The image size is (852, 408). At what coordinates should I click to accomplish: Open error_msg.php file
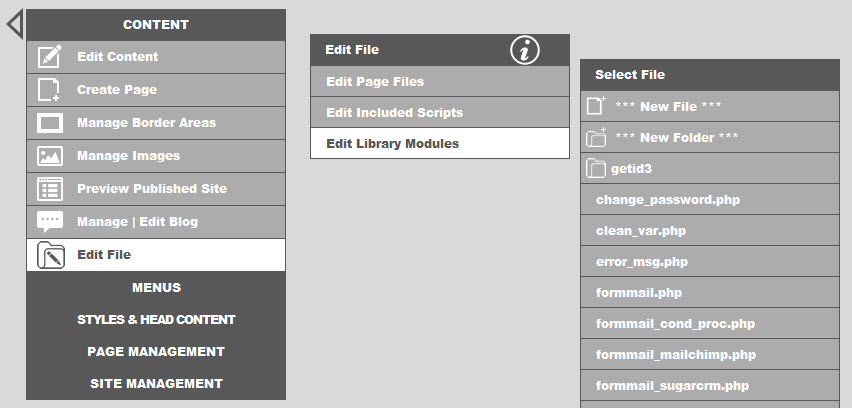point(710,261)
